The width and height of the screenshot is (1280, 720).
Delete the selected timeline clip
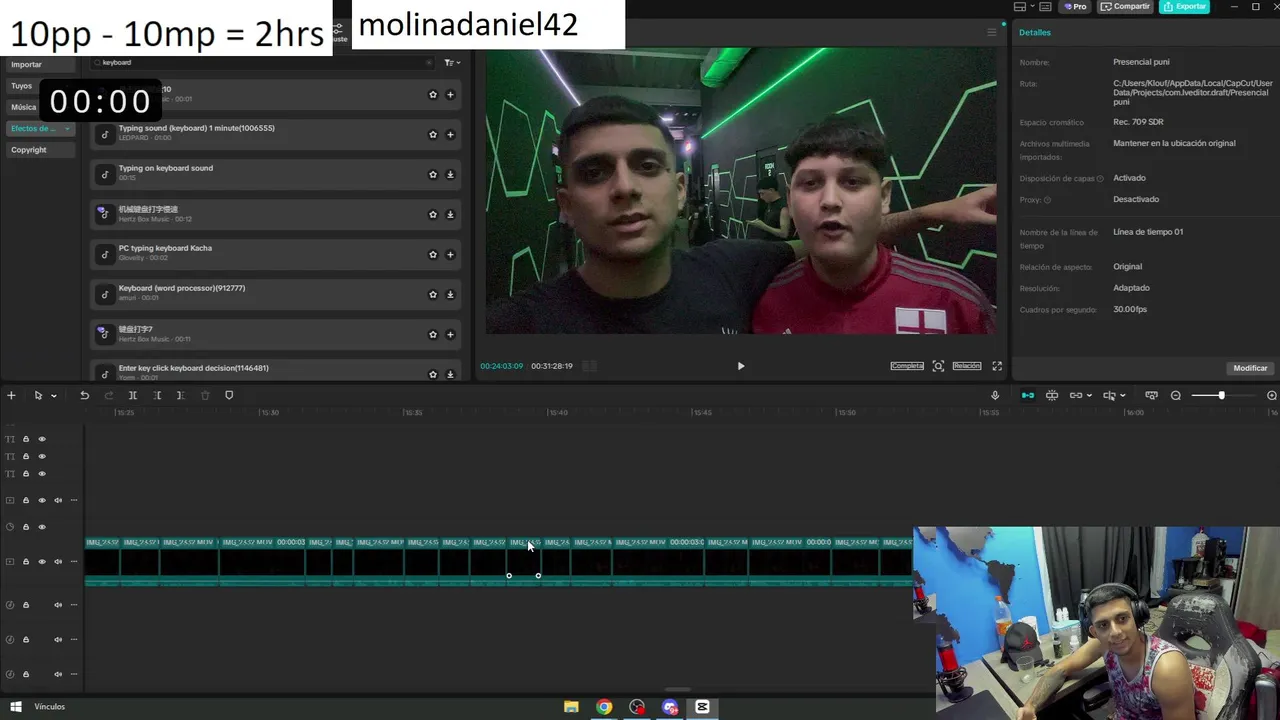(205, 395)
